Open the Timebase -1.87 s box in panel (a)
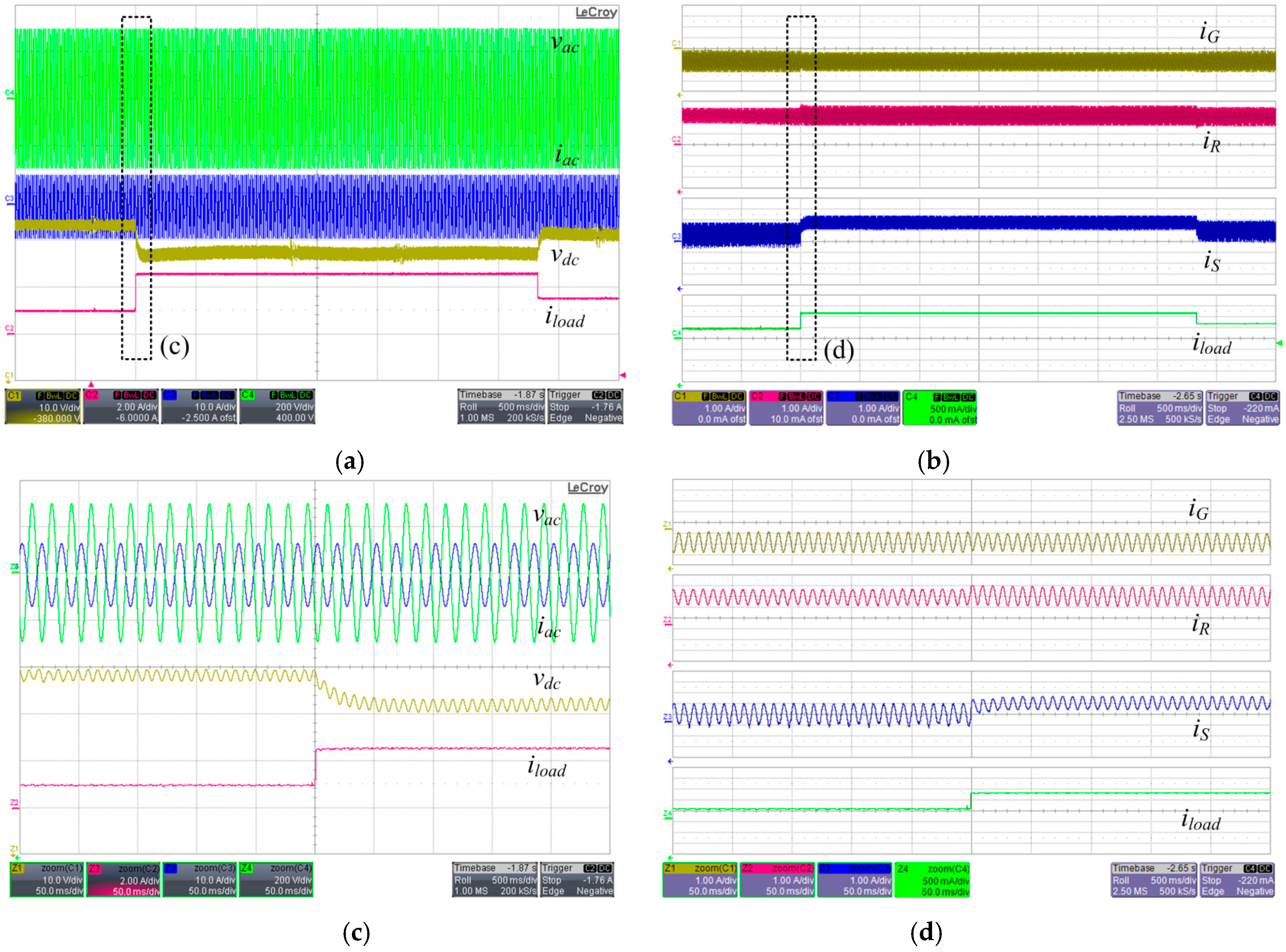 [501, 406]
